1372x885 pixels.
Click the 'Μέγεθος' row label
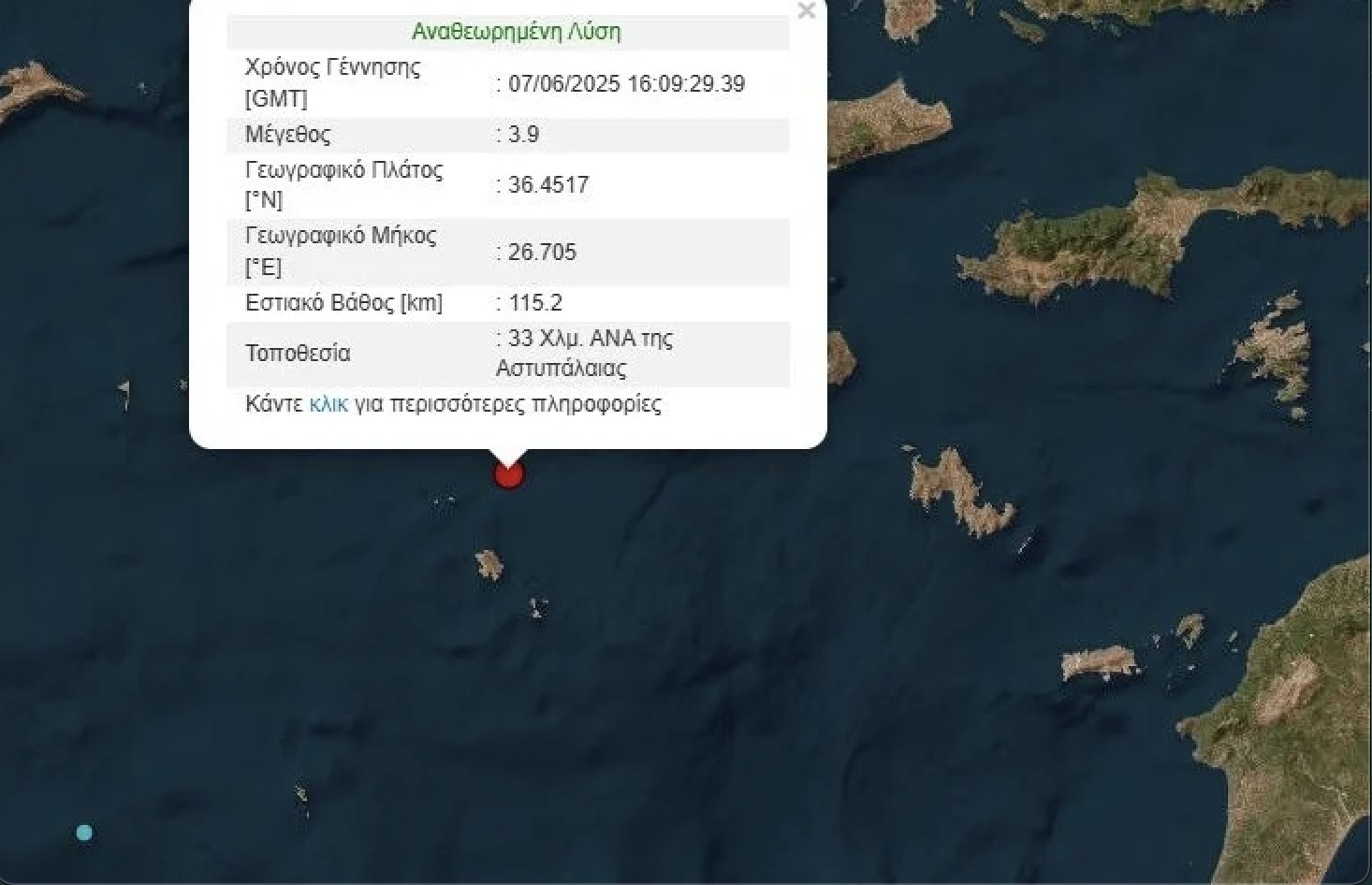pos(287,135)
